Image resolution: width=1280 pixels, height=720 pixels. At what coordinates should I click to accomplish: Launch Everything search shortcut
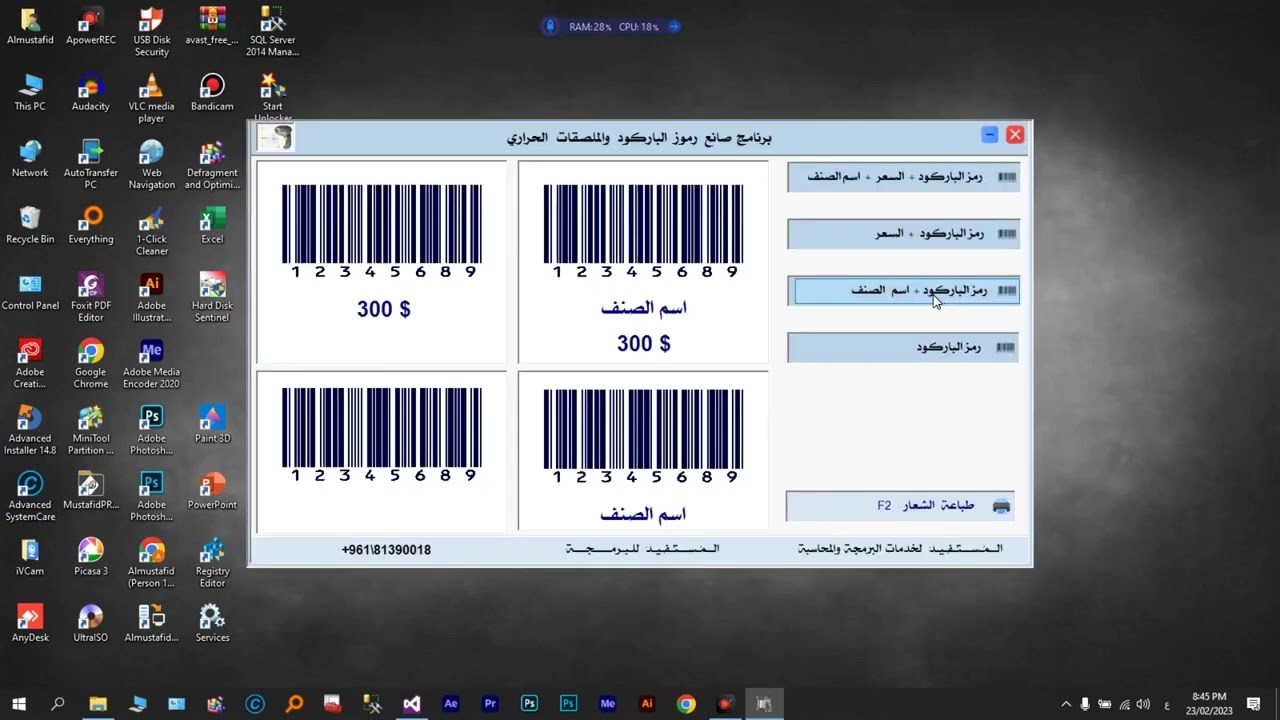[x=91, y=226]
